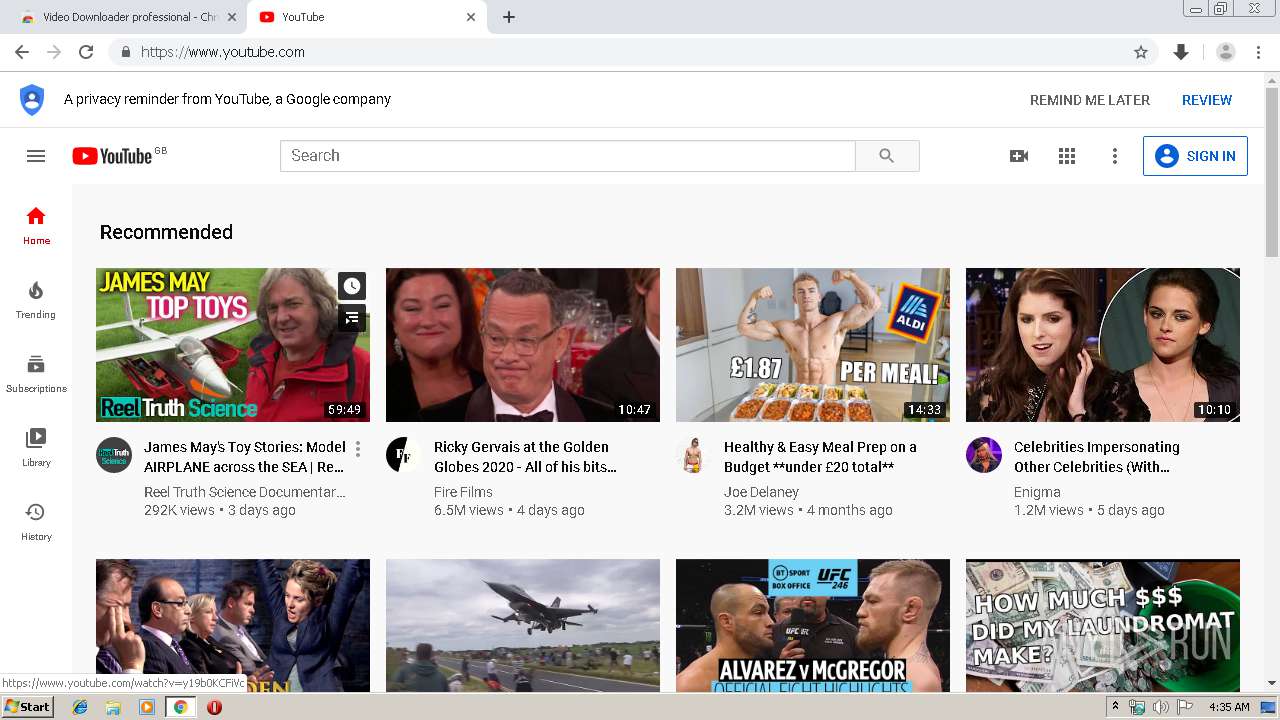Open Trending in sidebar
Image resolution: width=1280 pixels, height=720 pixels.
(x=36, y=300)
